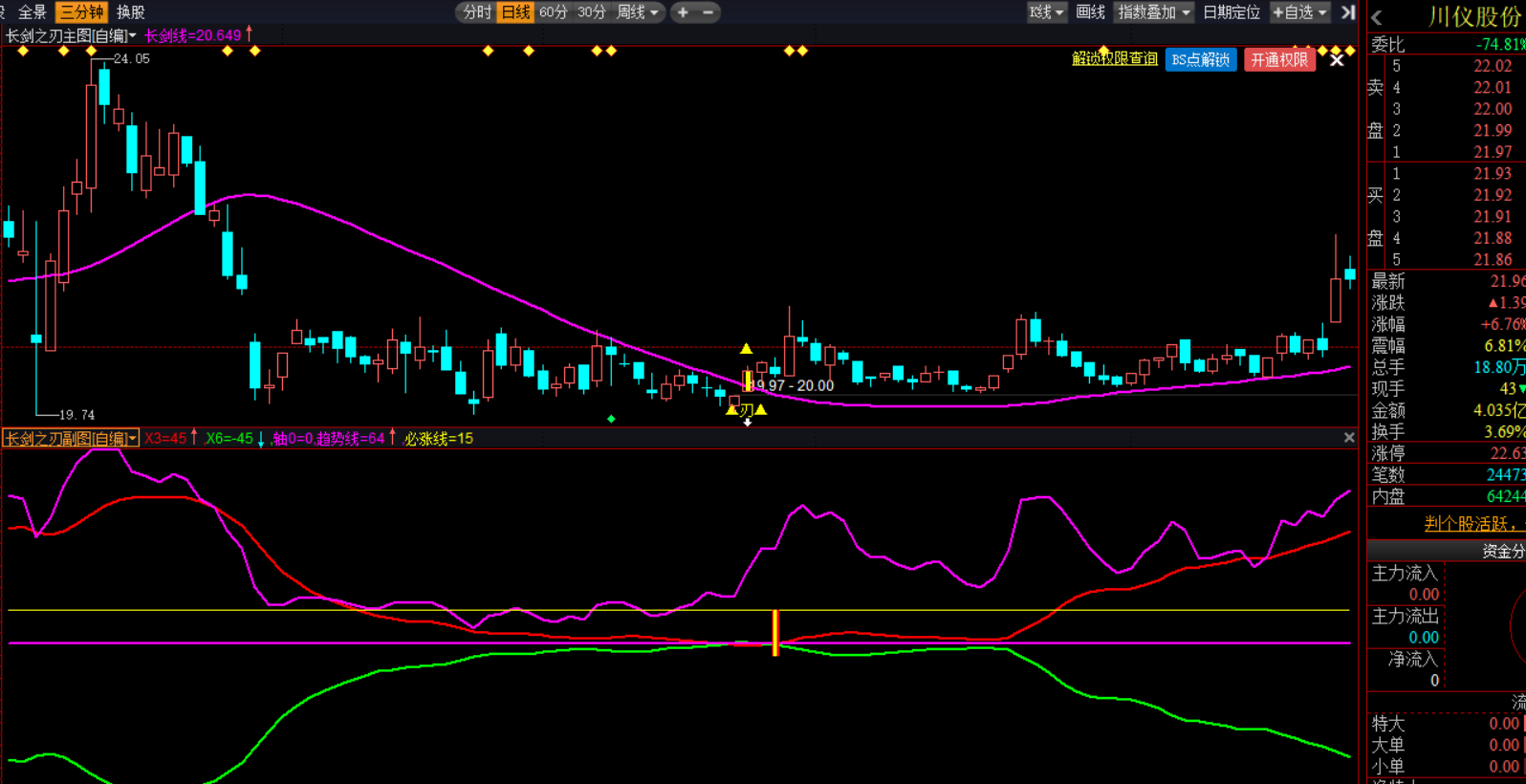
Task: Click the yellow 刃 signal marker on chart
Action: coord(746,410)
